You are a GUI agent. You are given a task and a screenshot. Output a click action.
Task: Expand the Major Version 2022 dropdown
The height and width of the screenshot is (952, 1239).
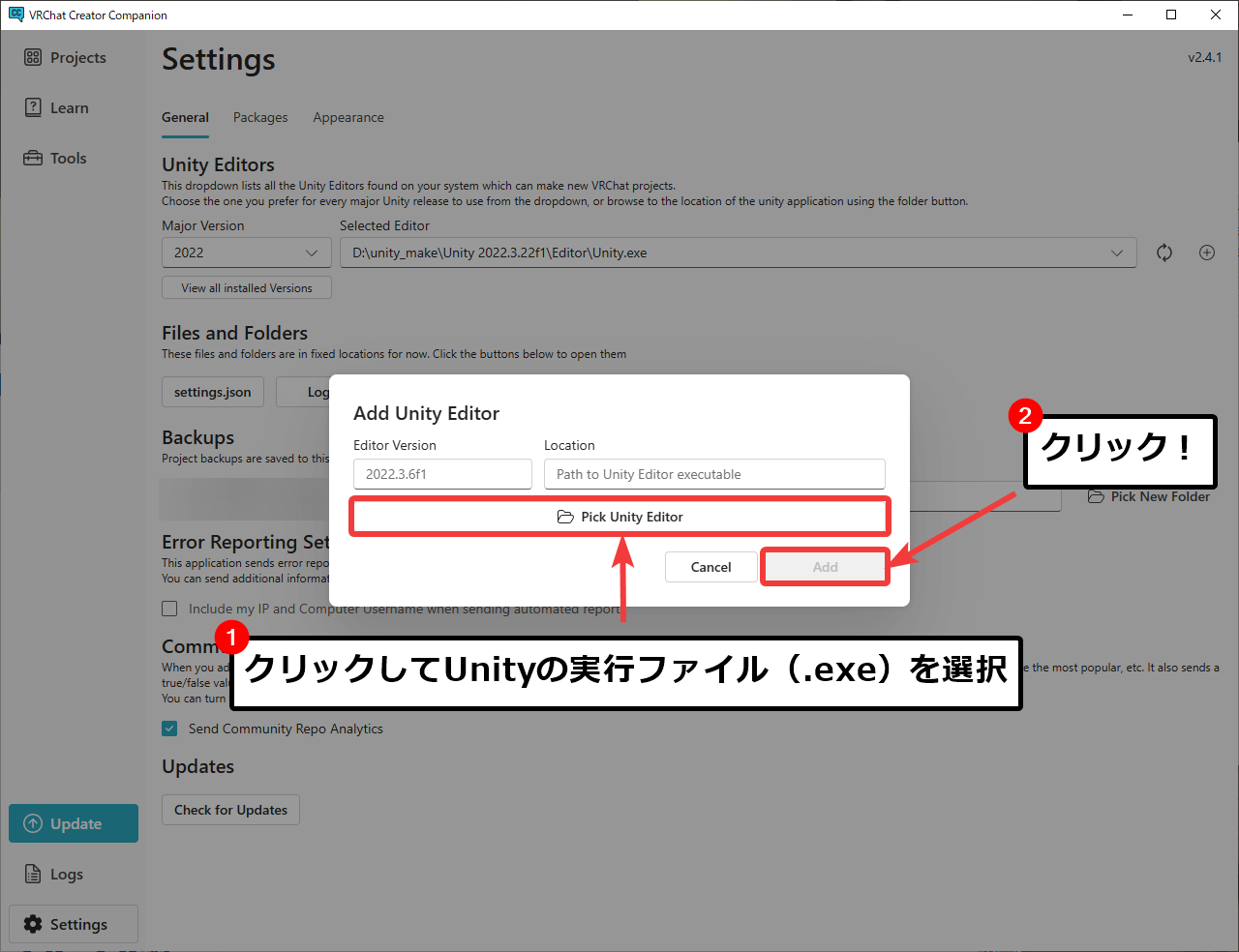click(x=247, y=253)
